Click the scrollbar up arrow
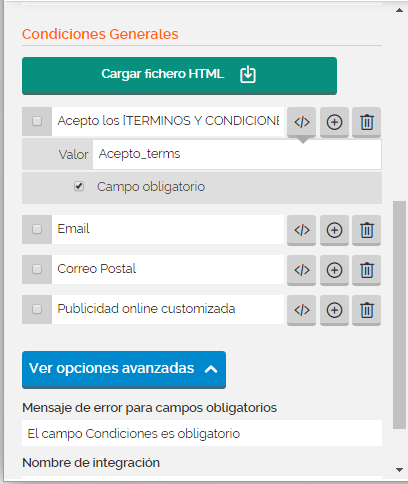The image size is (408, 484). pyautogui.click(x=399, y=10)
